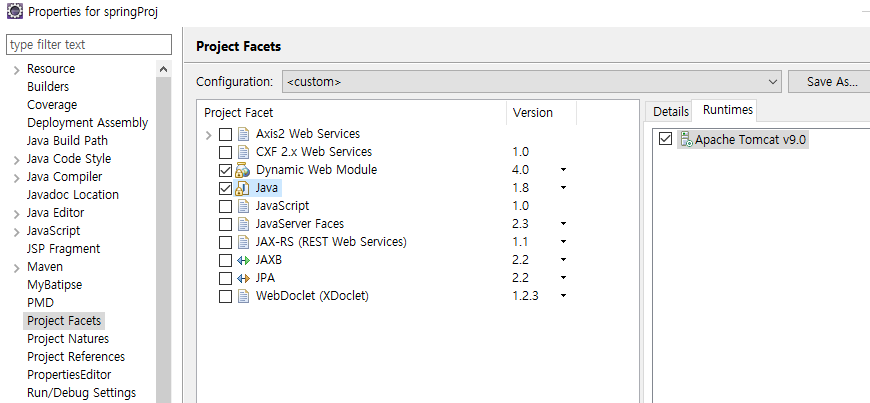870x403 pixels.
Task: Click the Axis2 Web Services facet icon
Action: pos(243,134)
